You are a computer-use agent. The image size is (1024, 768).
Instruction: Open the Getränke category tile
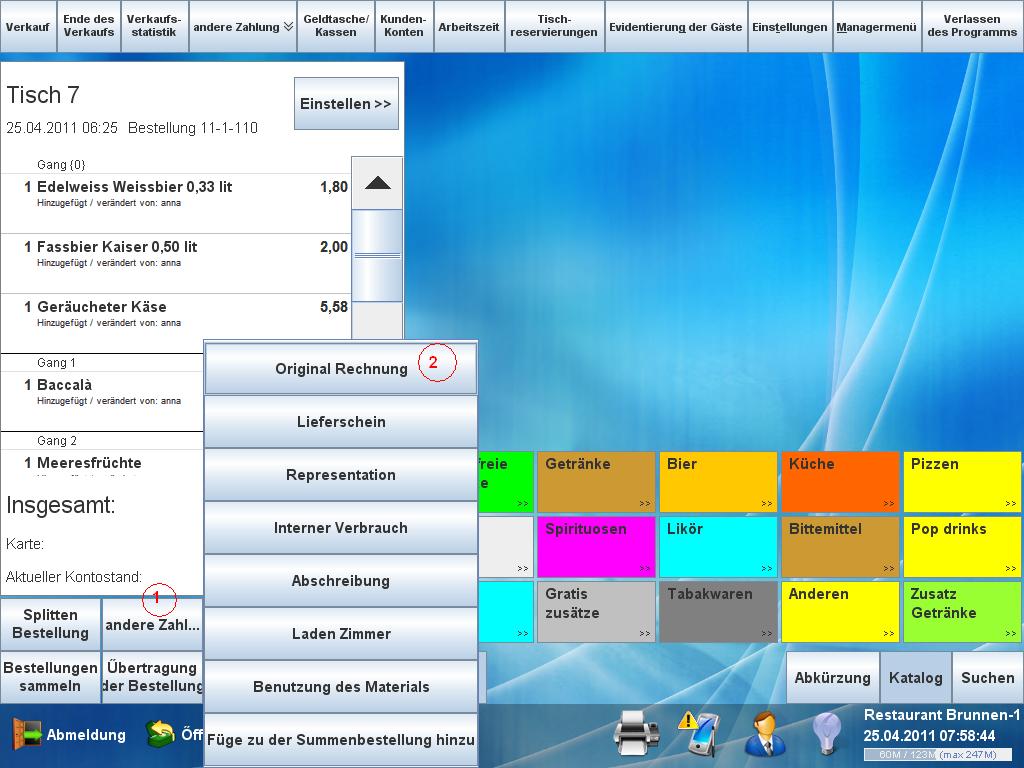(597, 482)
